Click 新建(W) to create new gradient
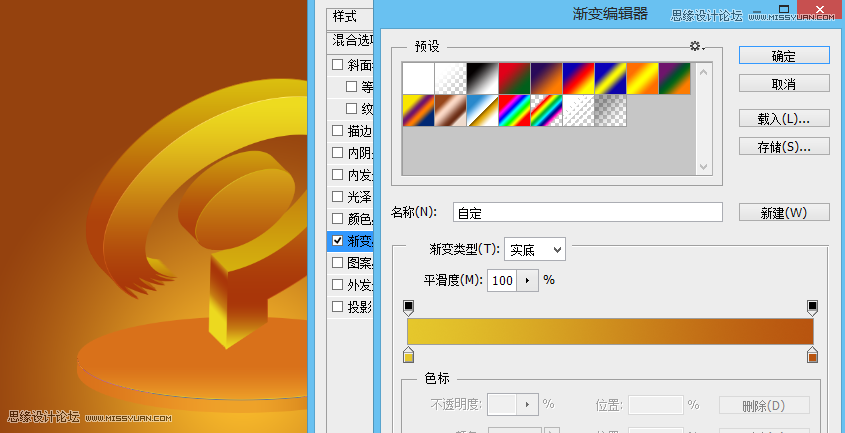Screen dimensions: 845x433 click(x=784, y=212)
